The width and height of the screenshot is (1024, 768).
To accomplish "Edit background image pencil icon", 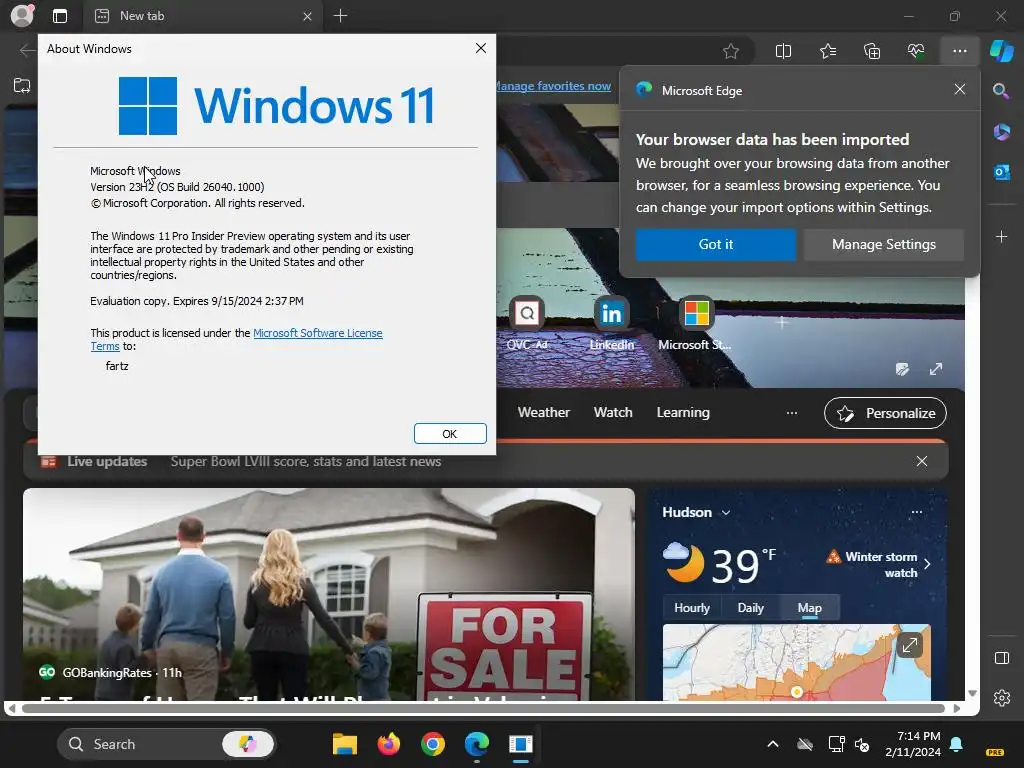I will [x=903, y=369].
